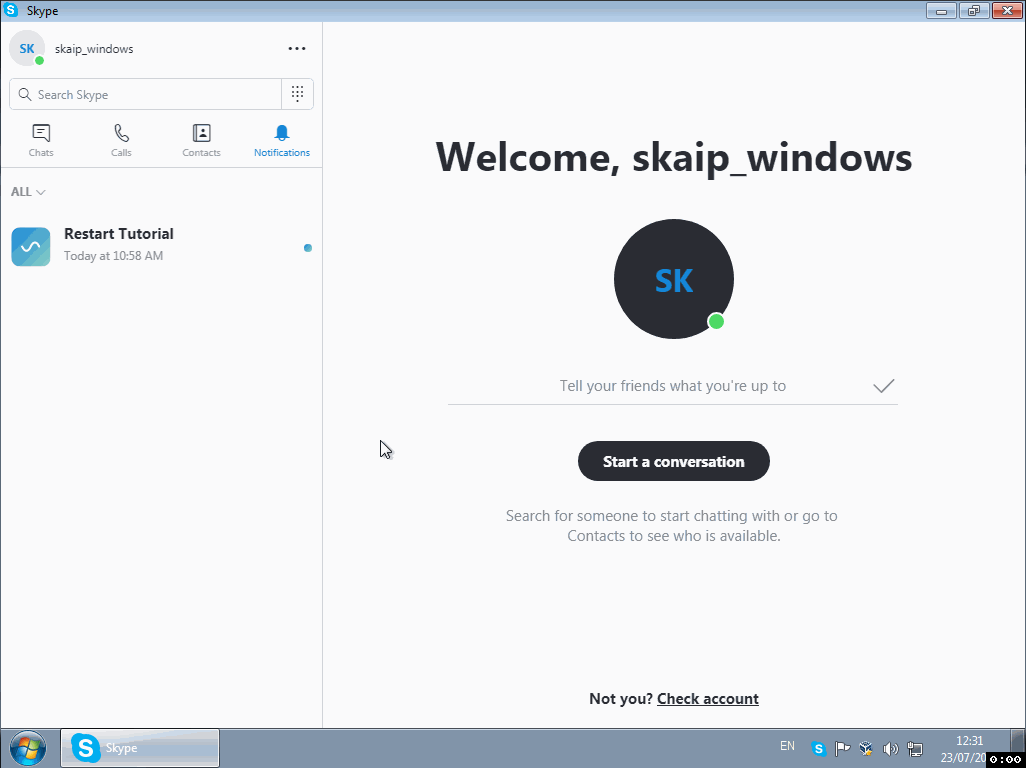Image resolution: width=1026 pixels, height=768 pixels.
Task: Open the dial pad icon
Action: pos(298,94)
